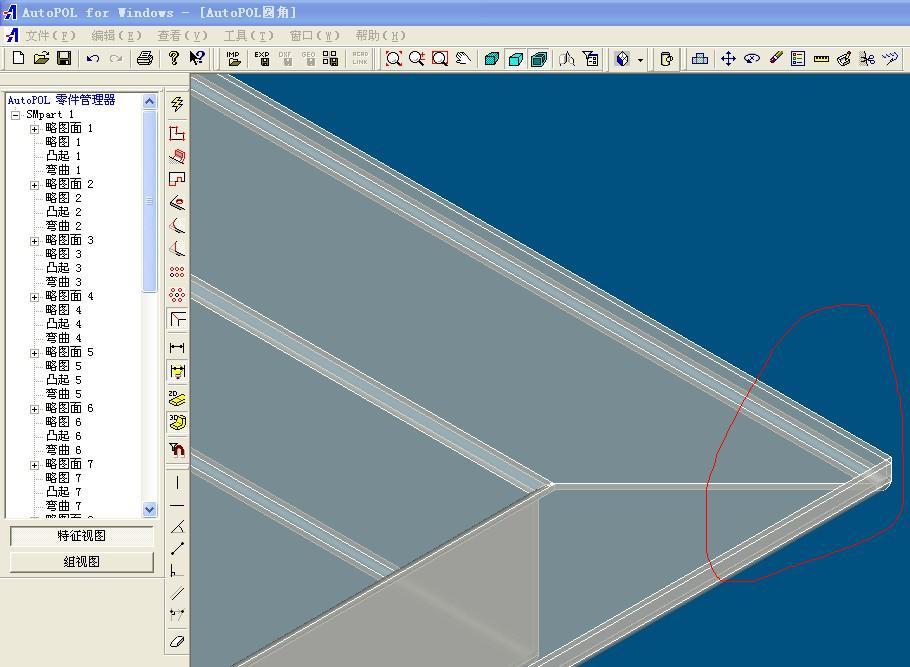Click the tree scrollbar down arrow
The image size is (910, 667).
(149, 509)
